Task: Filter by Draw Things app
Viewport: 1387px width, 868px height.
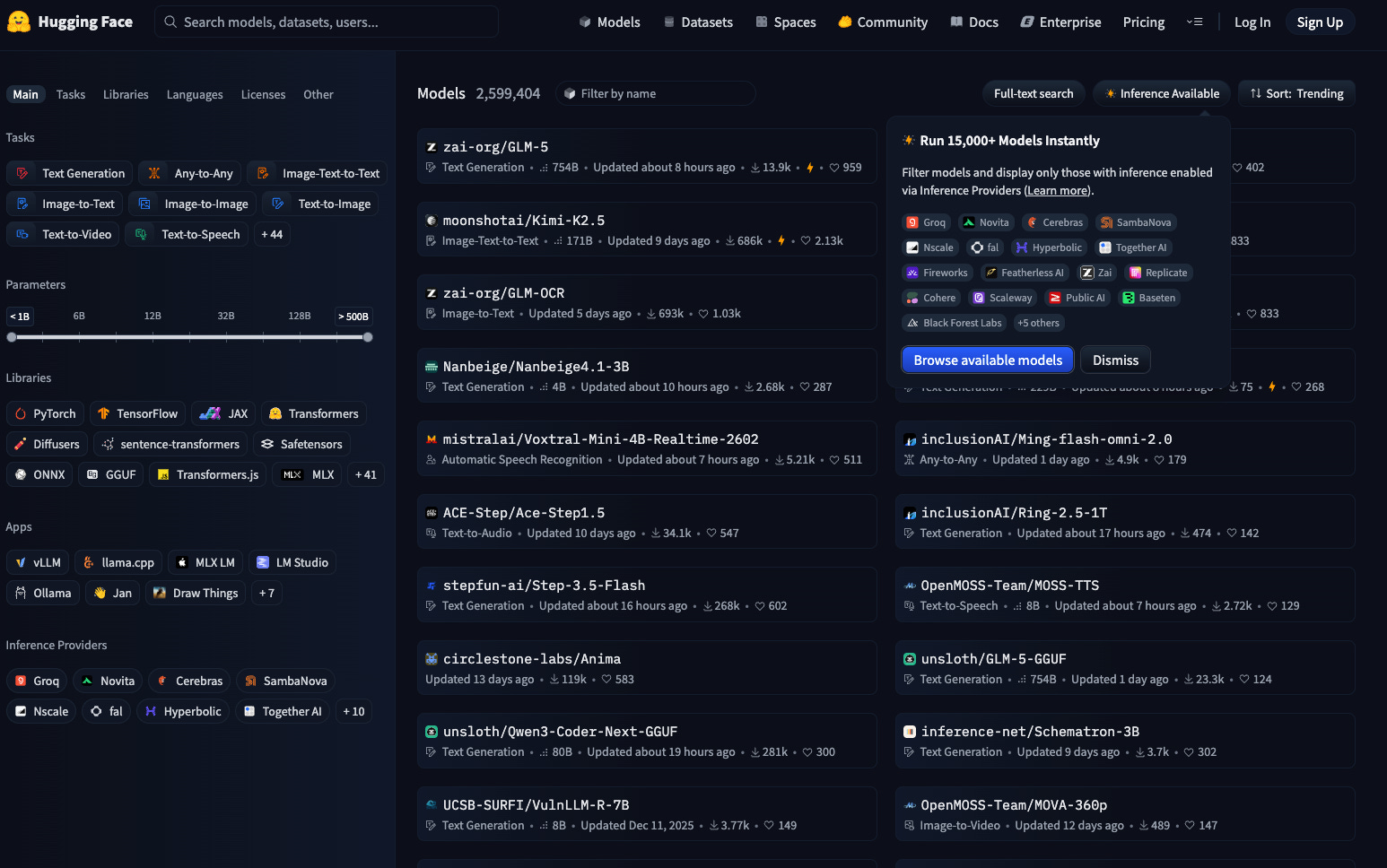Action: coord(196,593)
